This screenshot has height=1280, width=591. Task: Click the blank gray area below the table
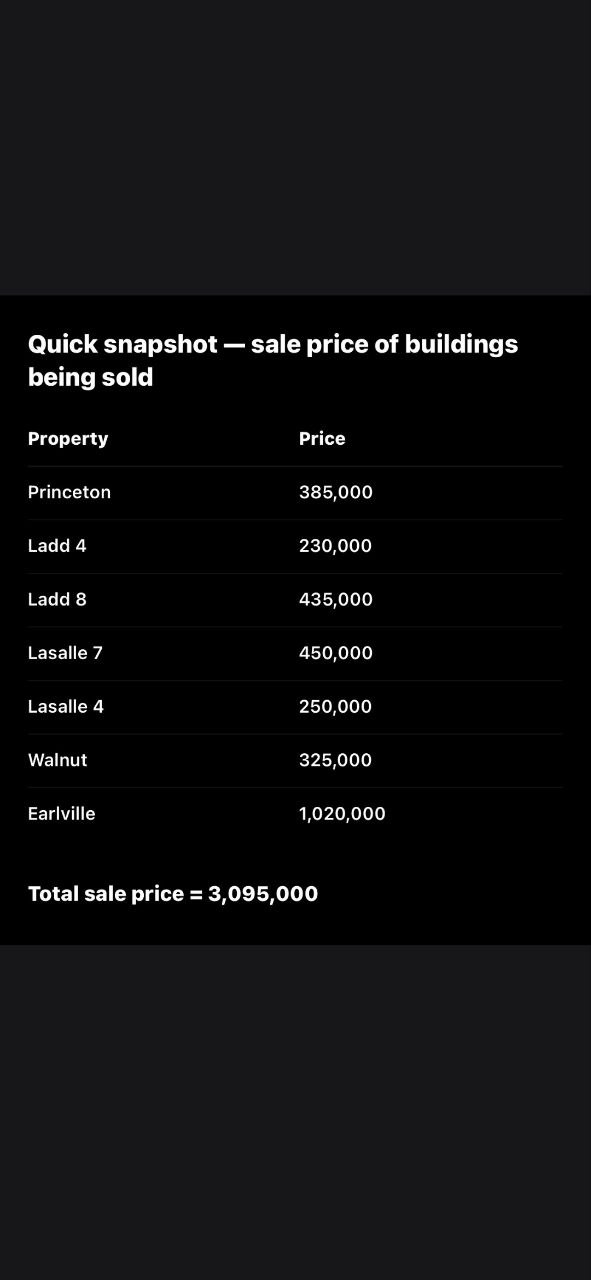[295, 1112]
